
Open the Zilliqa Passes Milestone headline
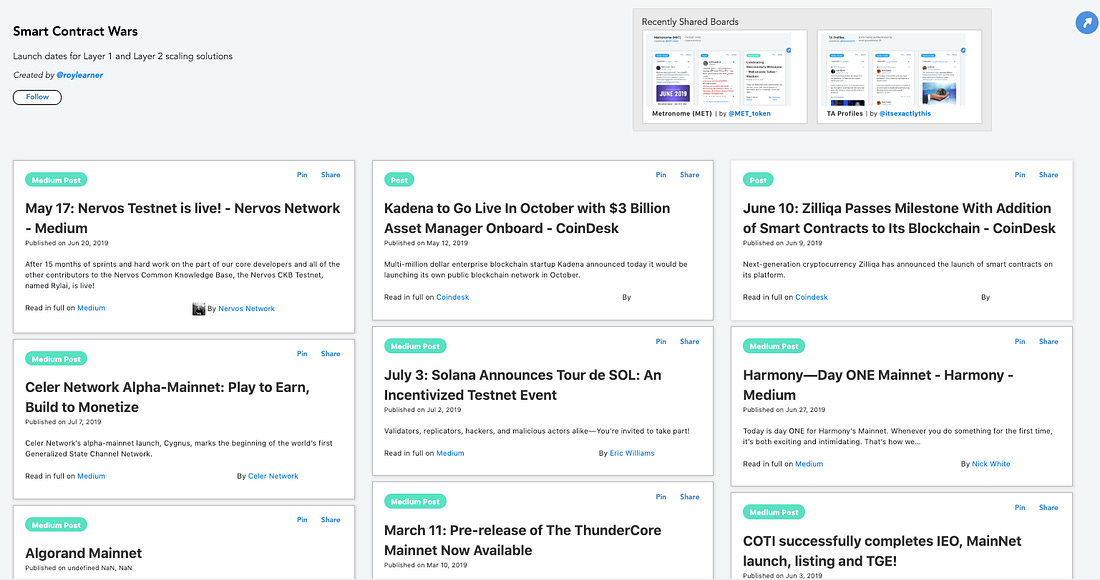pyautogui.click(x=899, y=218)
